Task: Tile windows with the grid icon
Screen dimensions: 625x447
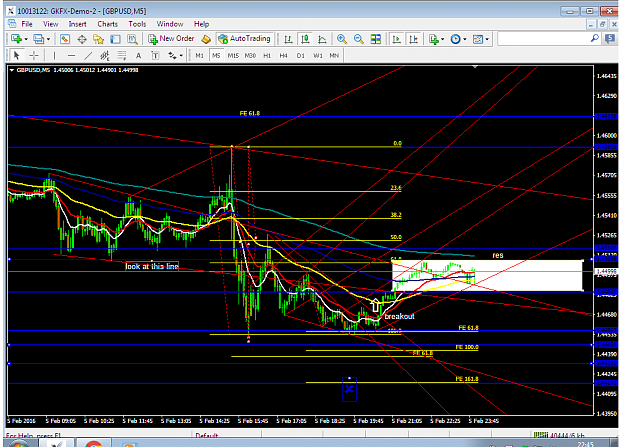Action: pos(375,39)
